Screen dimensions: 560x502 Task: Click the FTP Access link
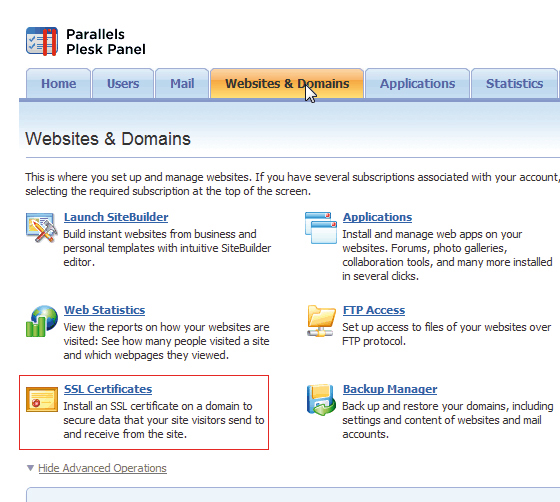point(374,310)
